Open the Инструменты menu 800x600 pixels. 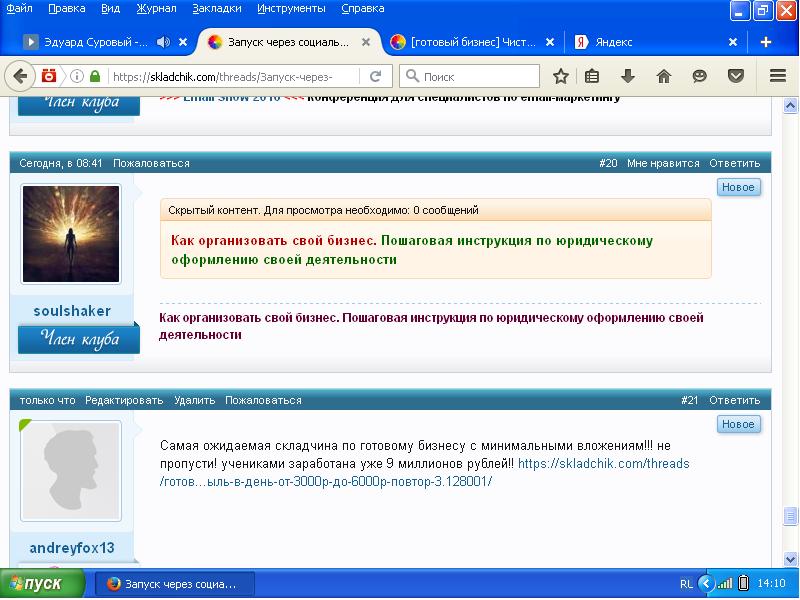[291, 9]
